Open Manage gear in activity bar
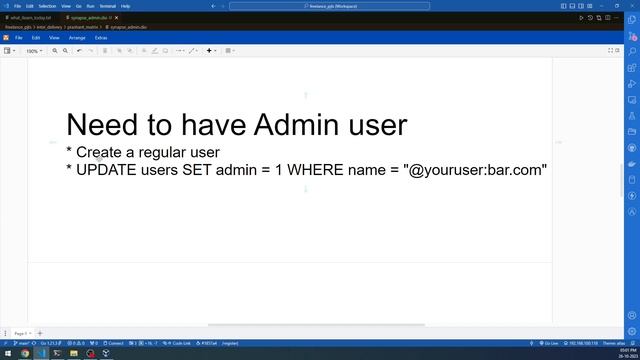Screen dimensions: 640x360 (632, 331)
